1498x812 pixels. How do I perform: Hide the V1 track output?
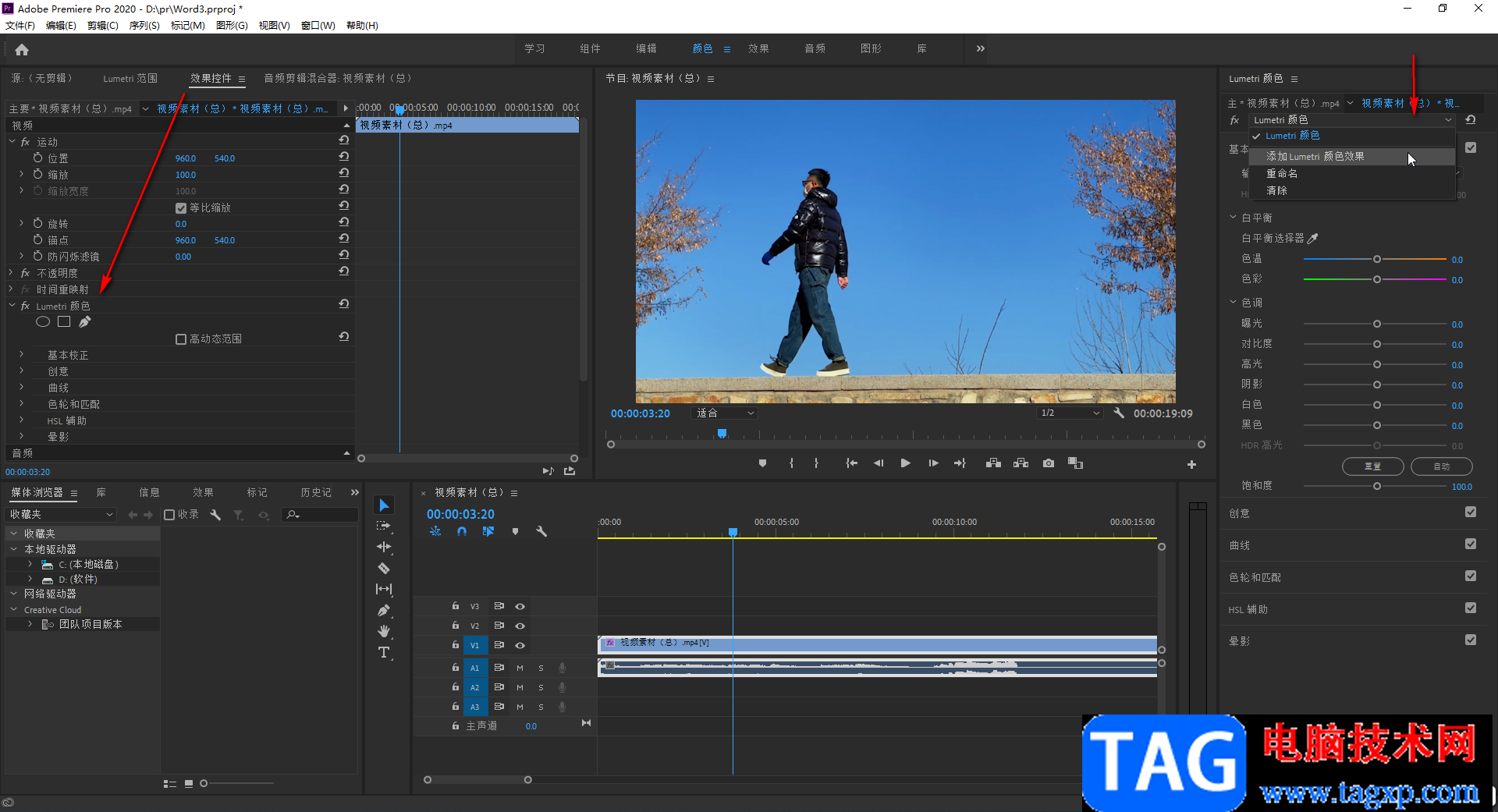click(520, 645)
